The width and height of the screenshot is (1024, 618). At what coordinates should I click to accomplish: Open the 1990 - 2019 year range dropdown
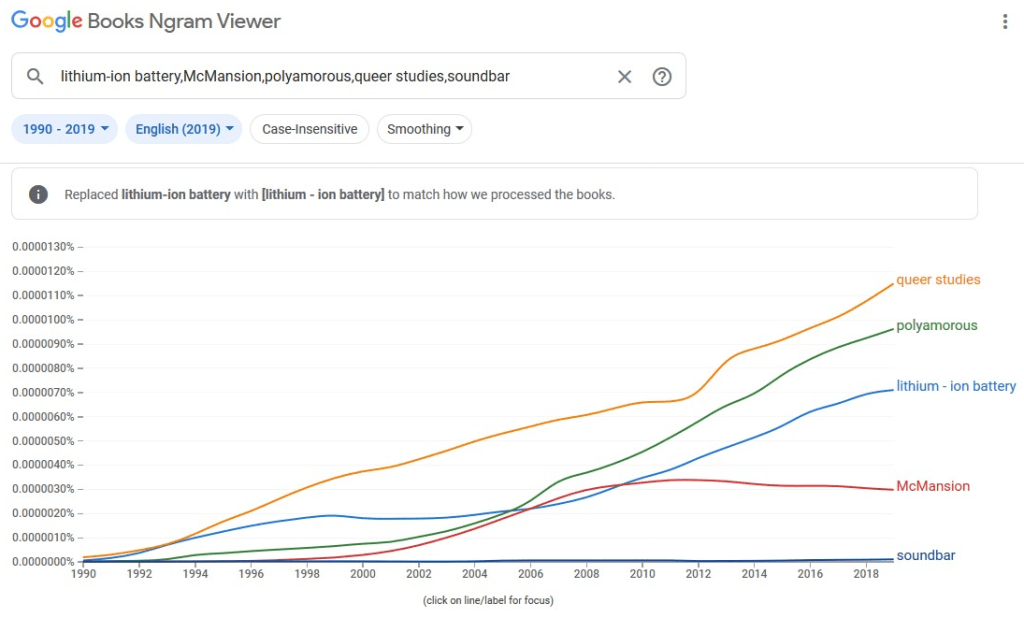pyautogui.click(x=65, y=129)
